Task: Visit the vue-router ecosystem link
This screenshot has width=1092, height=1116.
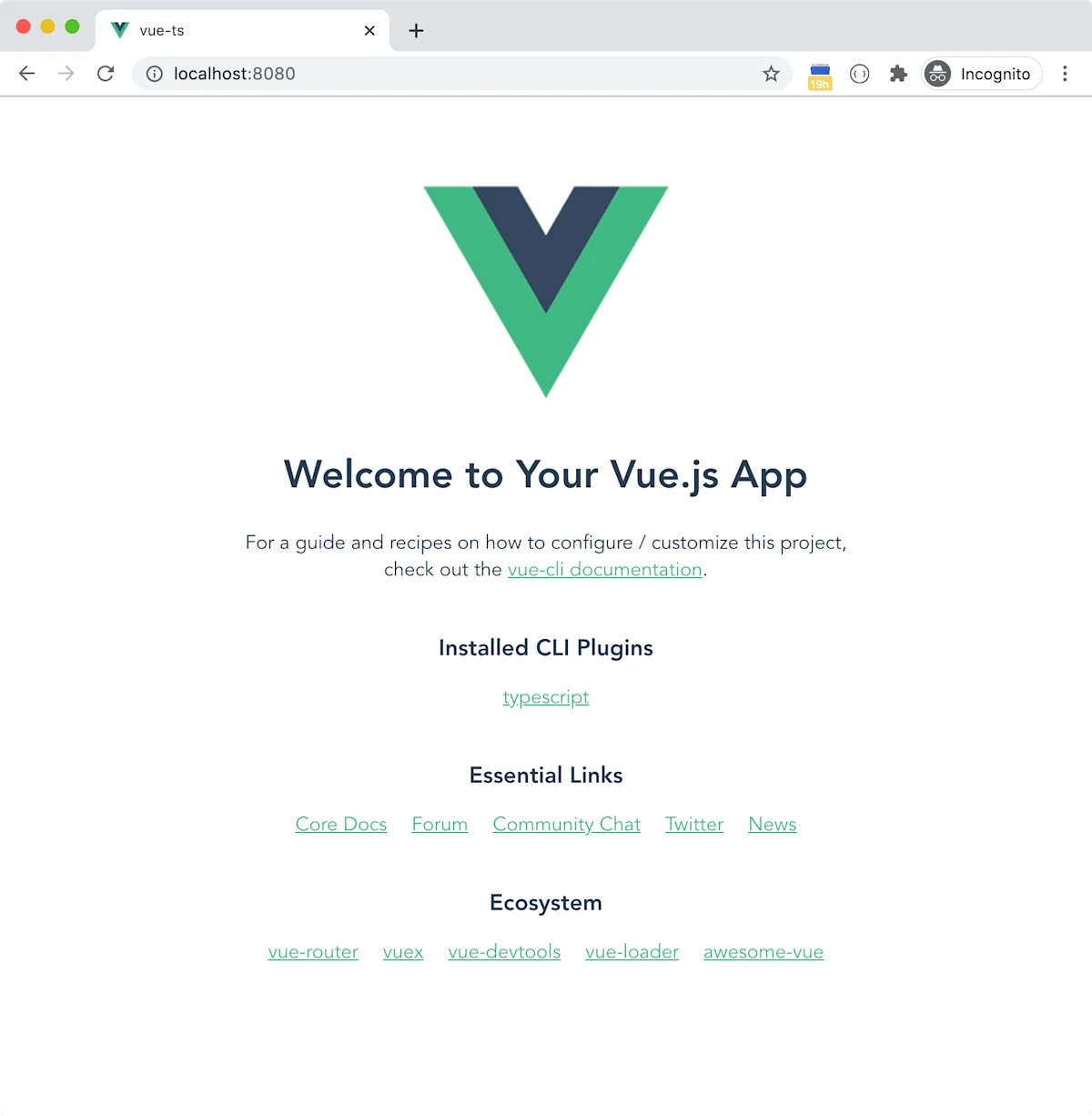Action: (313, 951)
